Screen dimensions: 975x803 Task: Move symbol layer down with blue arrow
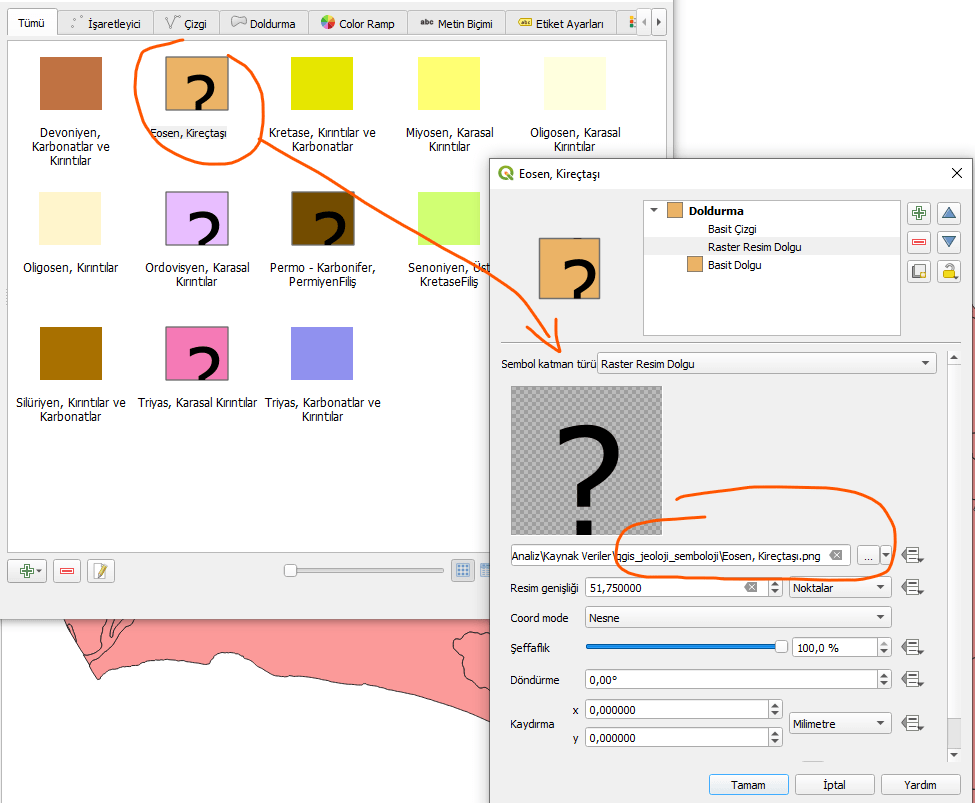pos(949,242)
